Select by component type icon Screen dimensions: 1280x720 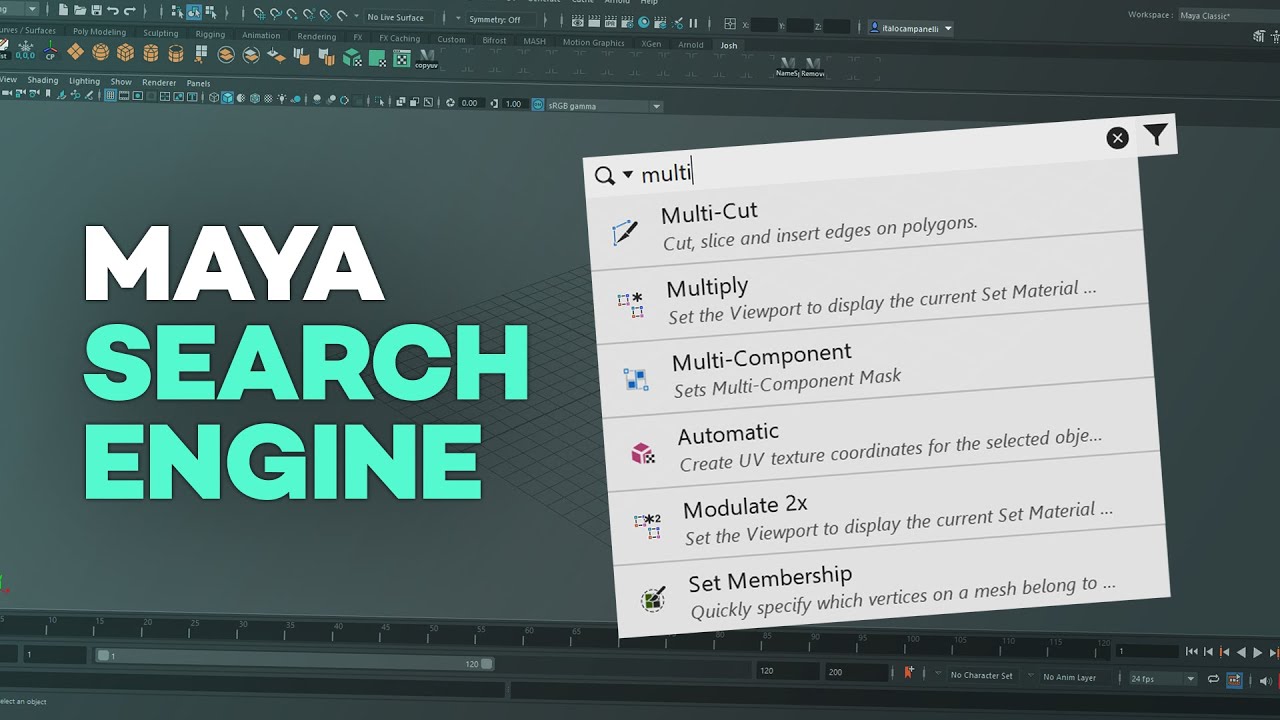pos(211,12)
